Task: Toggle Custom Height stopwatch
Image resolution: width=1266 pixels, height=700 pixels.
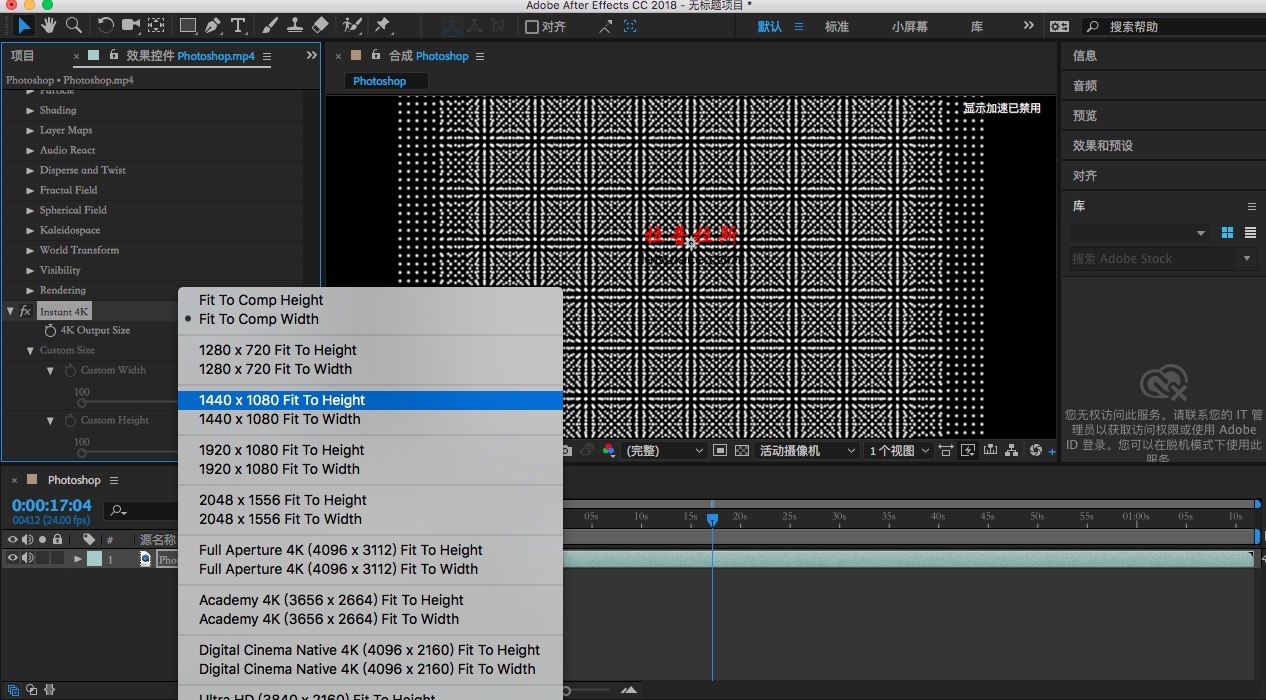Action: (x=70, y=420)
